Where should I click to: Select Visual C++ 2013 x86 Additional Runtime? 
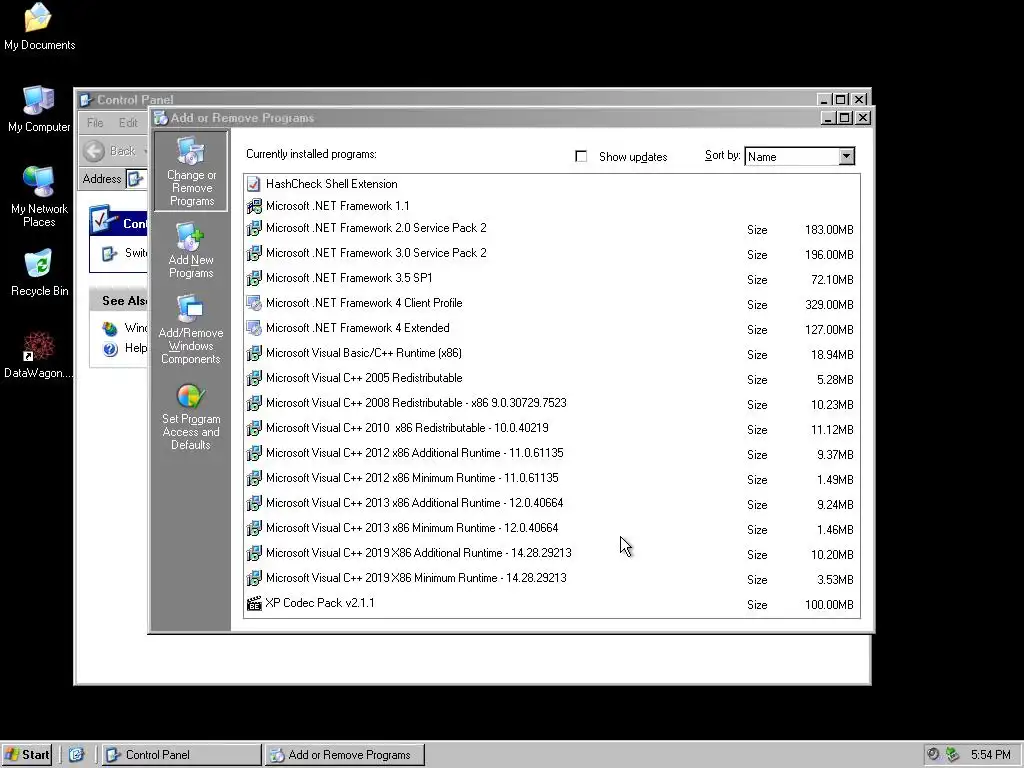pyautogui.click(x=552, y=504)
